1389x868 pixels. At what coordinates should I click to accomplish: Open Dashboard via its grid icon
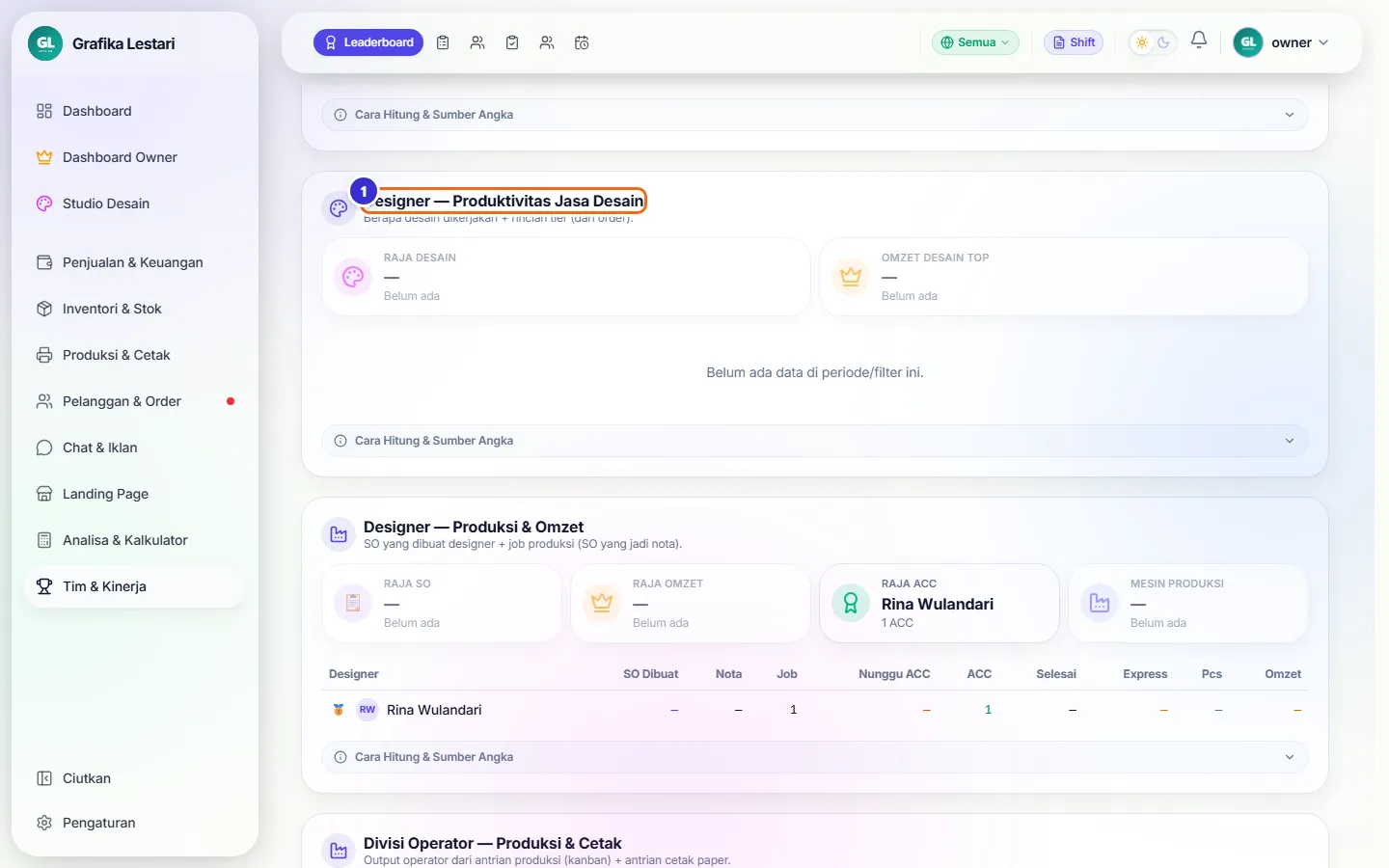point(44,111)
